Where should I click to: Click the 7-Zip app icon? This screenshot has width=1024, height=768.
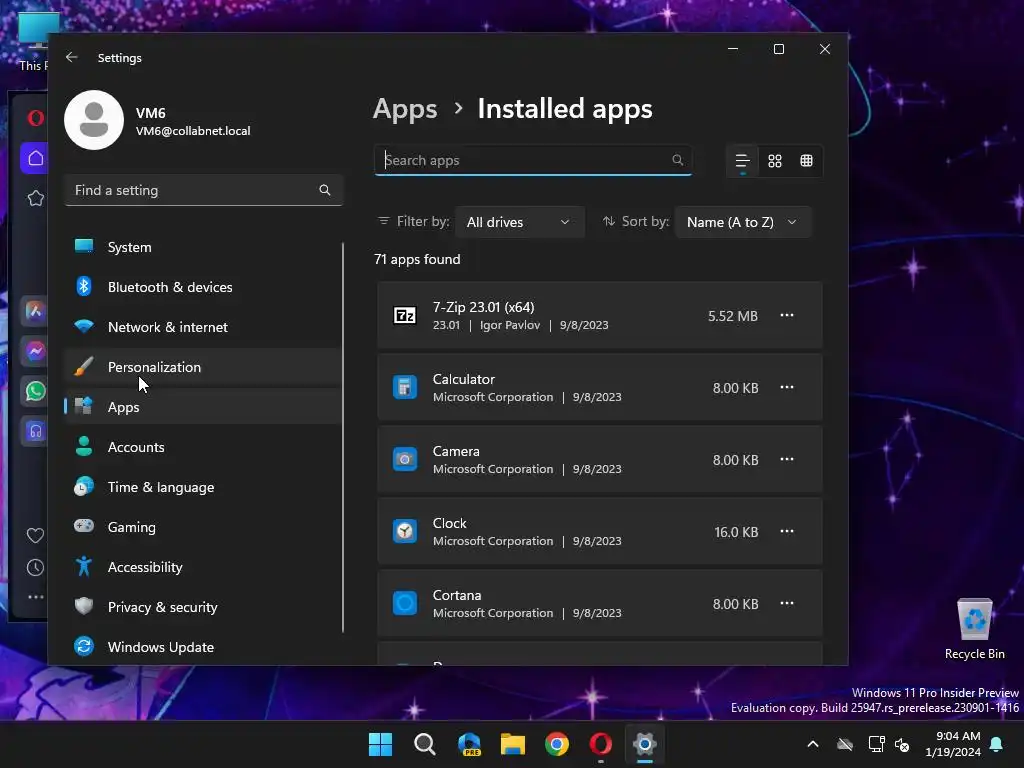point(405,315)
